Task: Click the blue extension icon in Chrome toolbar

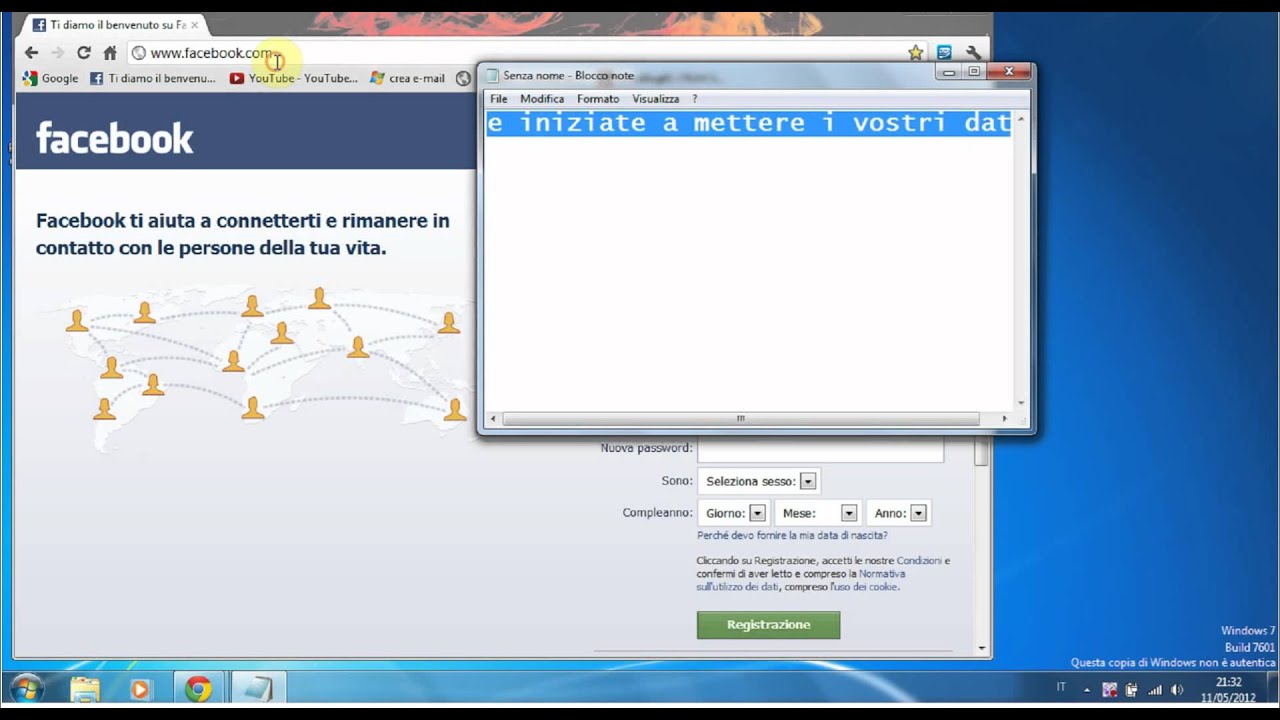Action: (944, 53)
